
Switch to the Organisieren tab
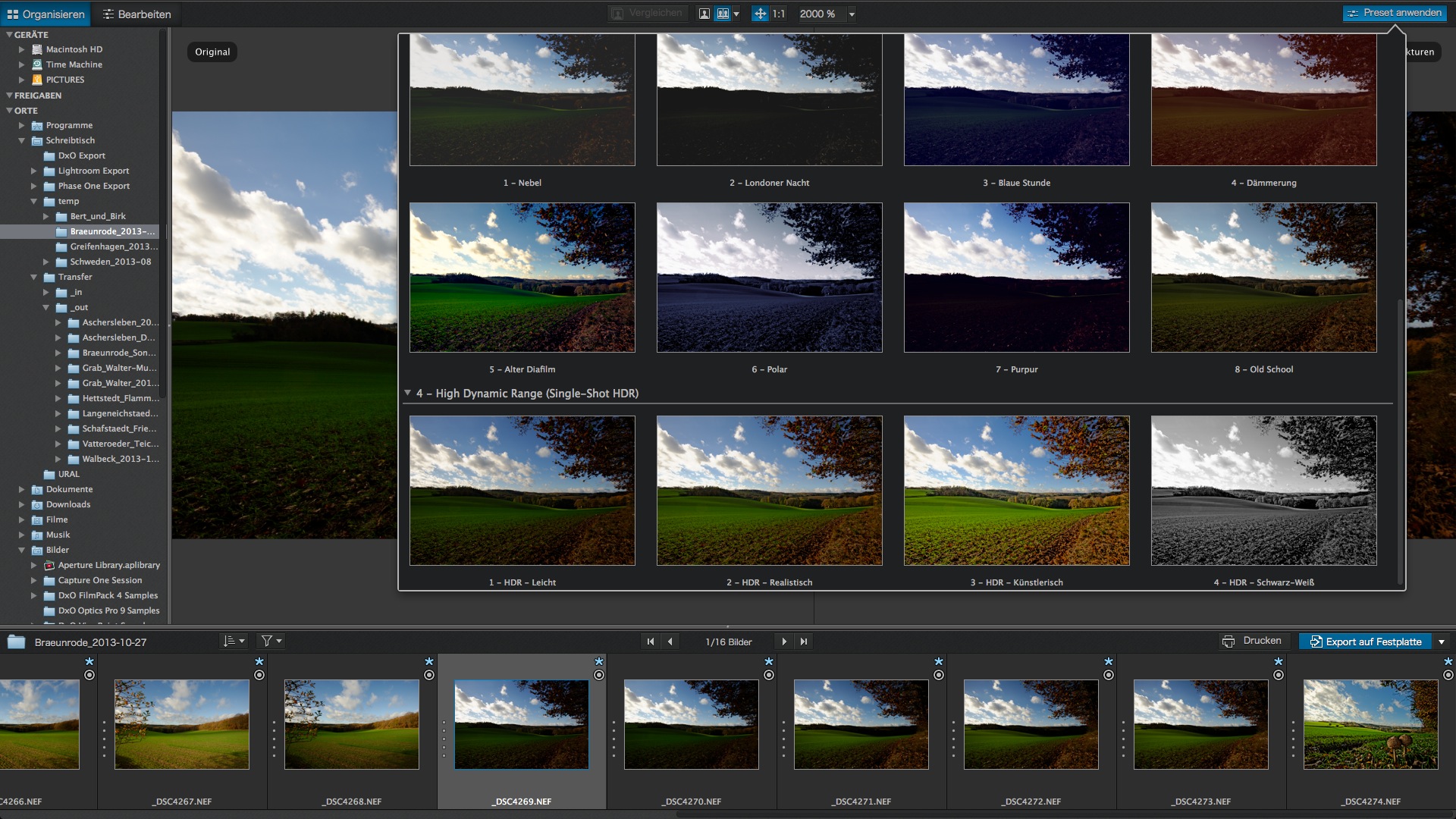pos(45,14)
